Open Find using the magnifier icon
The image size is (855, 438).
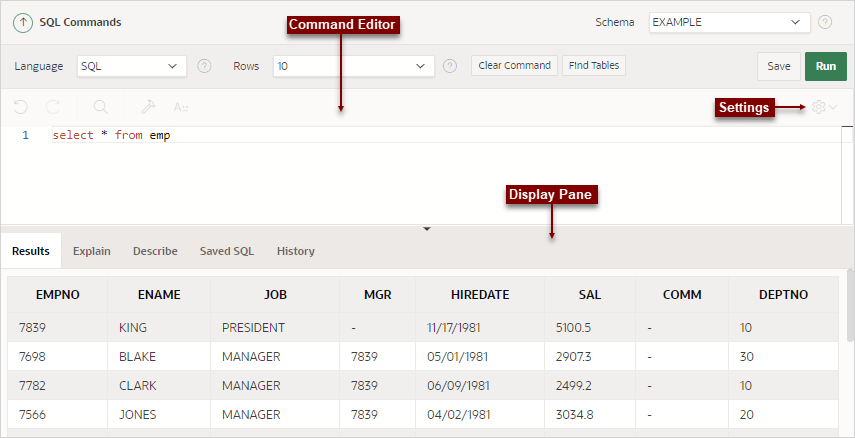101,107
